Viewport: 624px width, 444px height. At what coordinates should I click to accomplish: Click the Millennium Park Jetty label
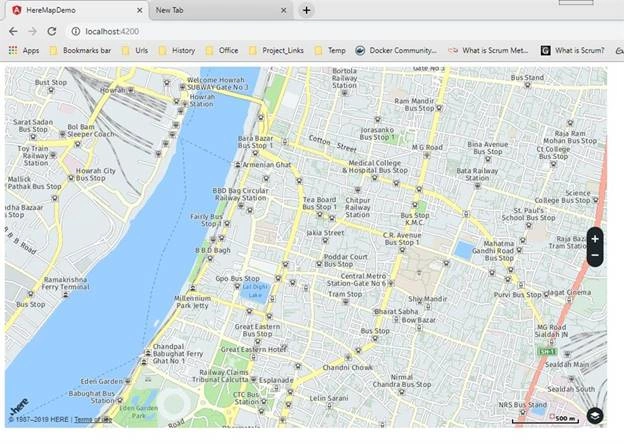click(193, 302)
